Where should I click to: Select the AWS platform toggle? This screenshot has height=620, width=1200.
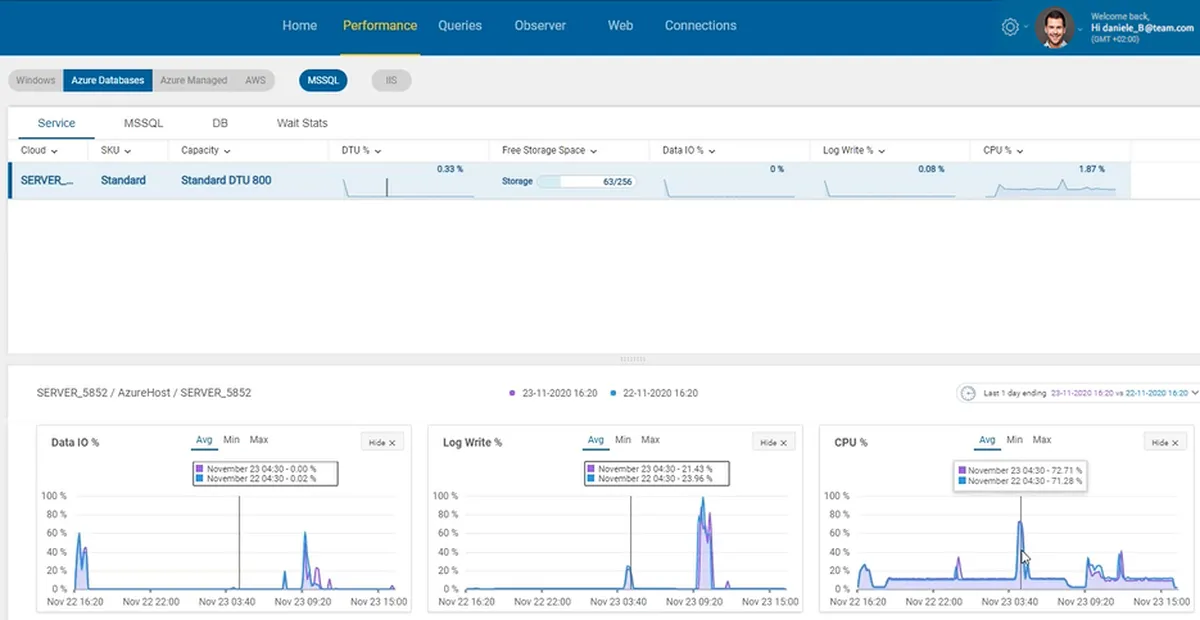(x=256, y=80)
